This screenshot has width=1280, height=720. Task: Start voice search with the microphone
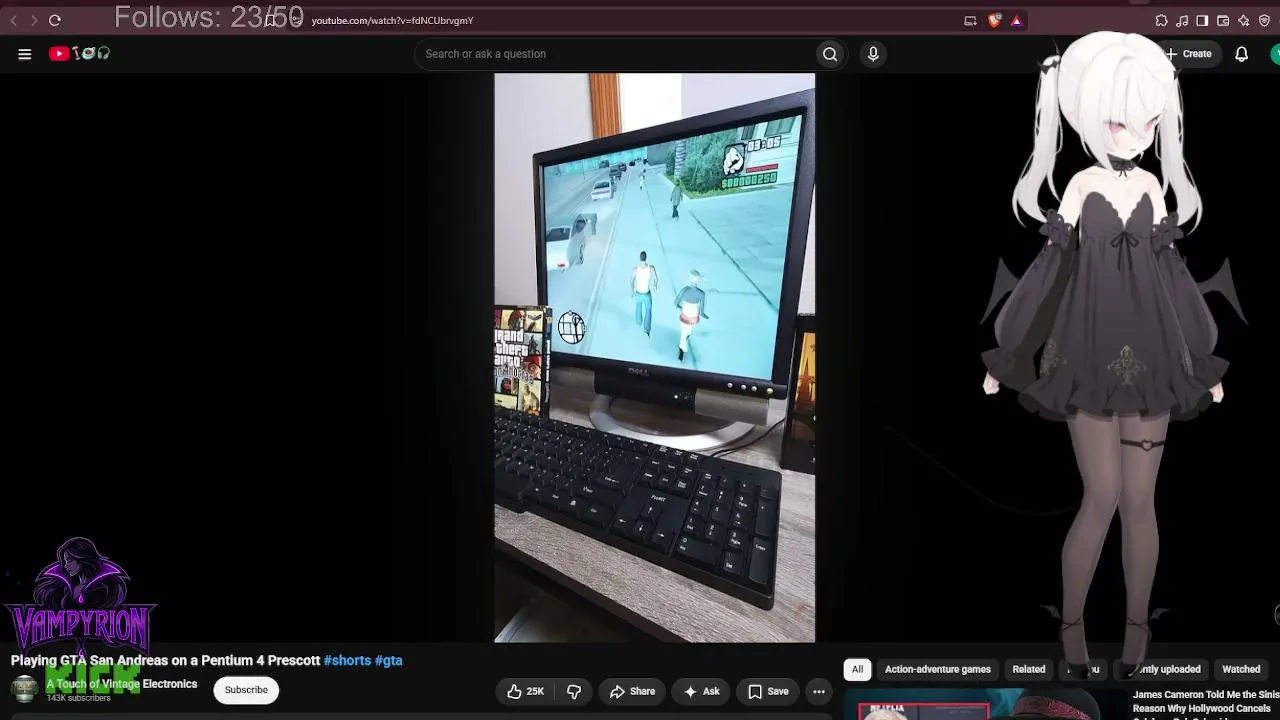(x=873, y=54)
